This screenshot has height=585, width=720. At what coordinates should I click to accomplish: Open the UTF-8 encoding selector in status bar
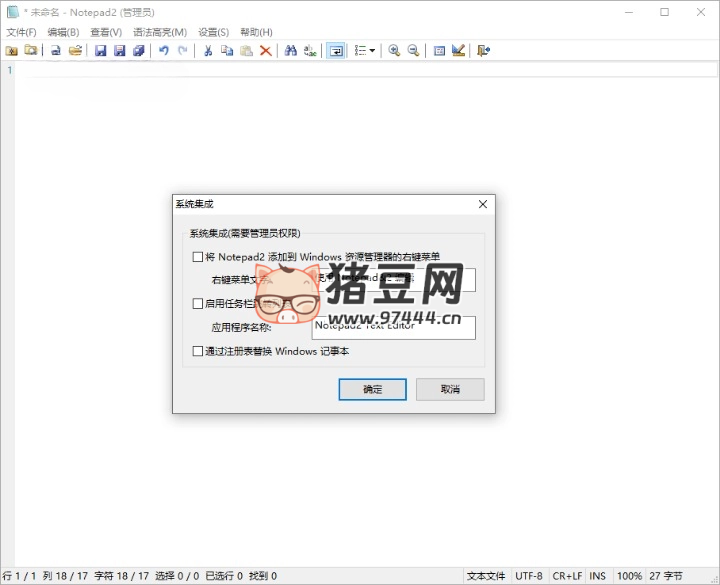[529, 576]
